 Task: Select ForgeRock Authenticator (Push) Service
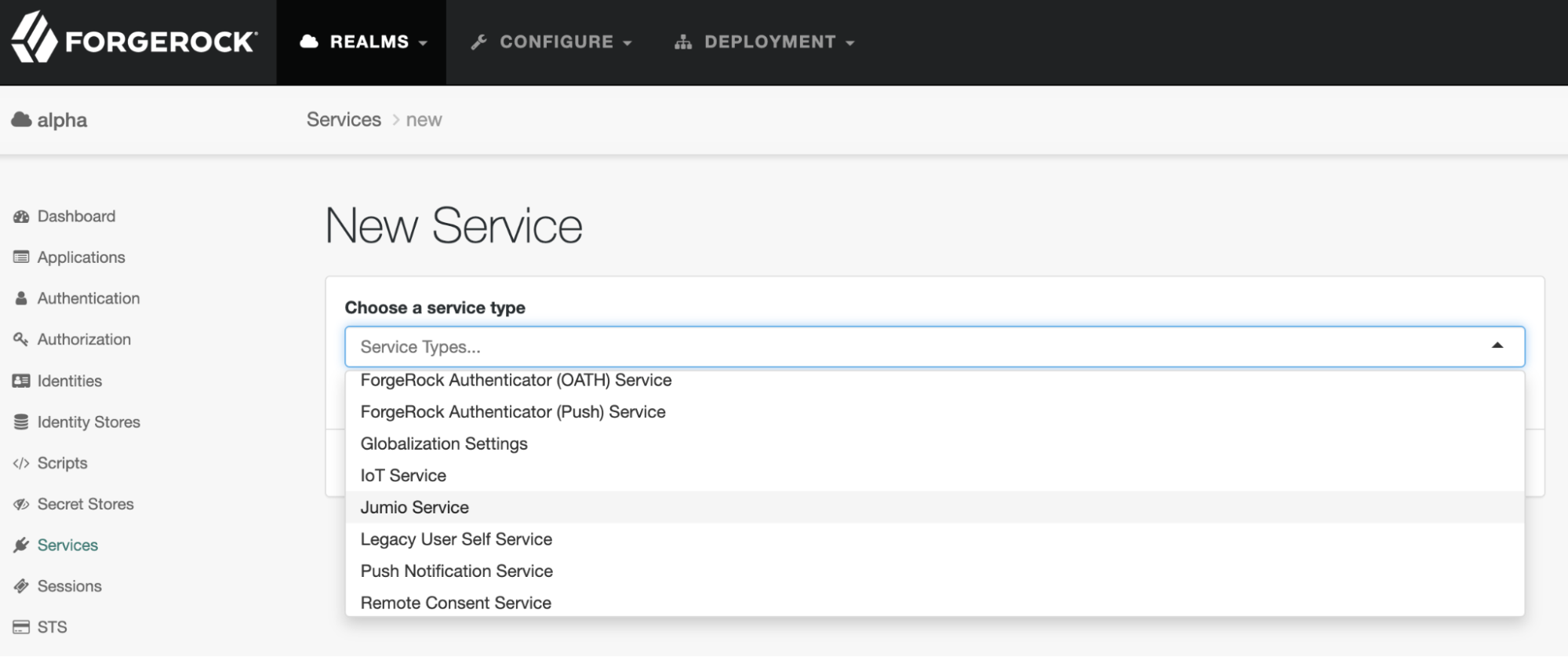click(x=513, y=412)
